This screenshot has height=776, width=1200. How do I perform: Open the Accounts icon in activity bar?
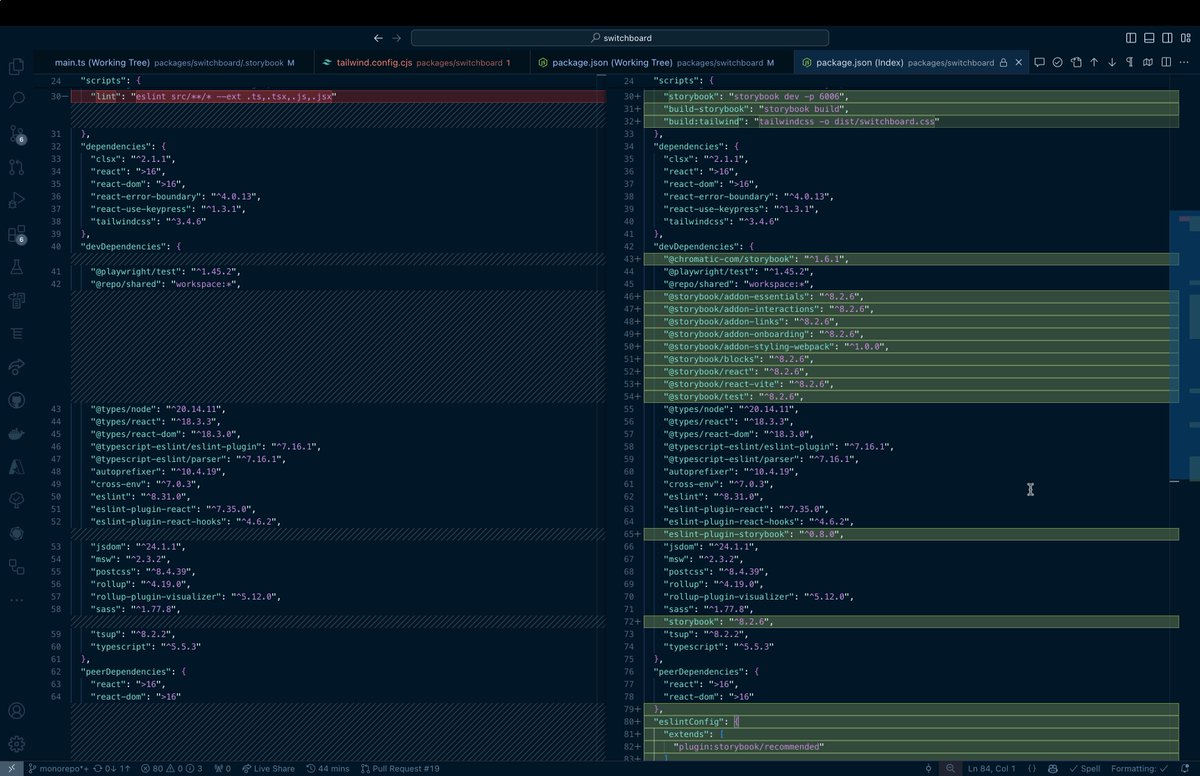(x=16, y=712)
